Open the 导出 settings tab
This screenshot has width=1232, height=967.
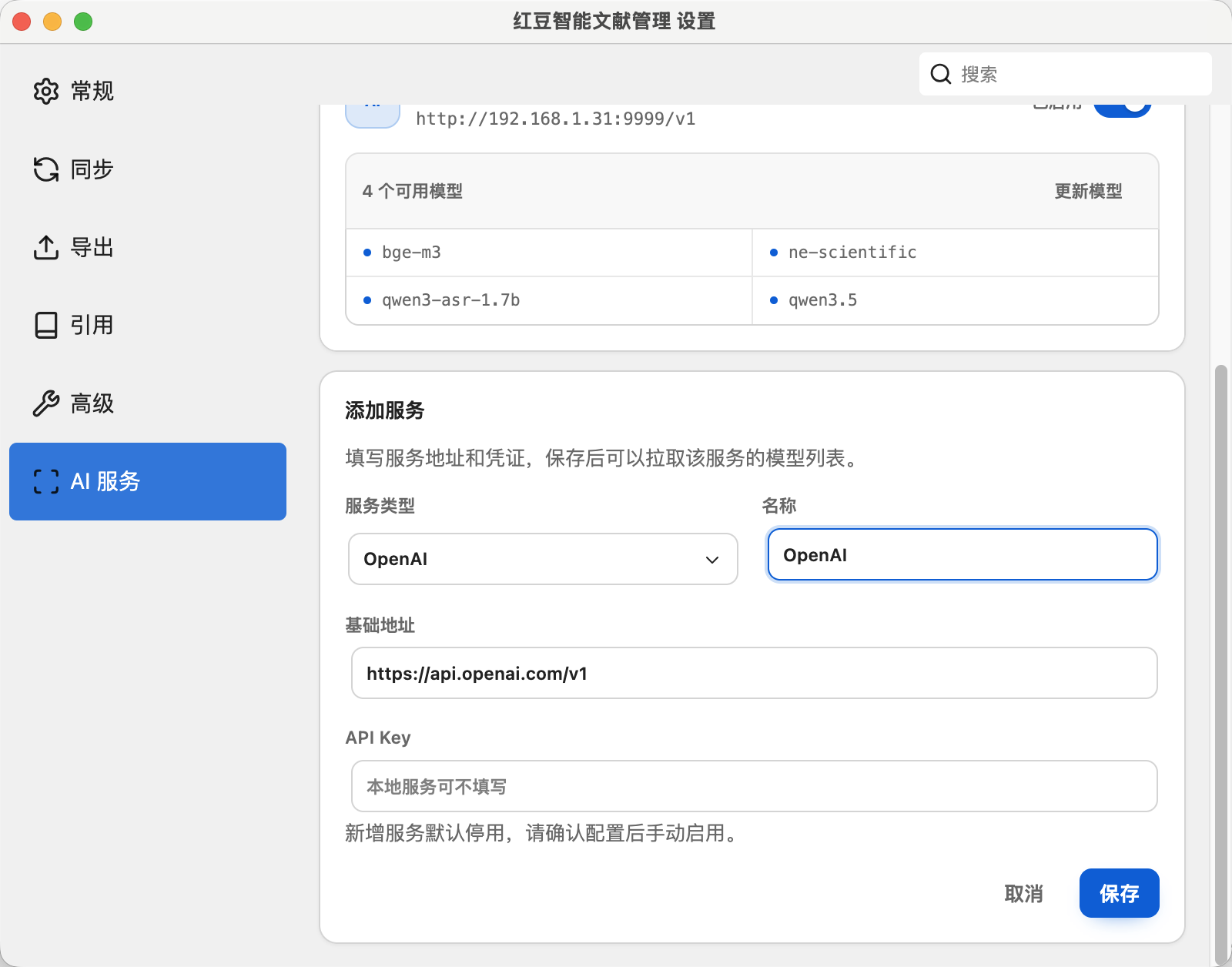click(148, 247)
